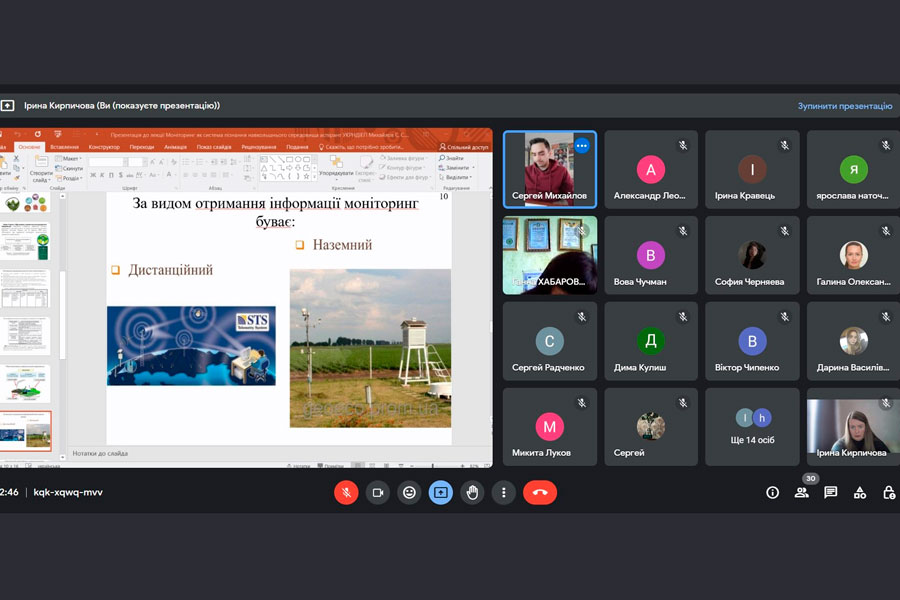900x600 pixels.
Task: Click cut scissors icon in clipboard group
Action: (17, 158)
